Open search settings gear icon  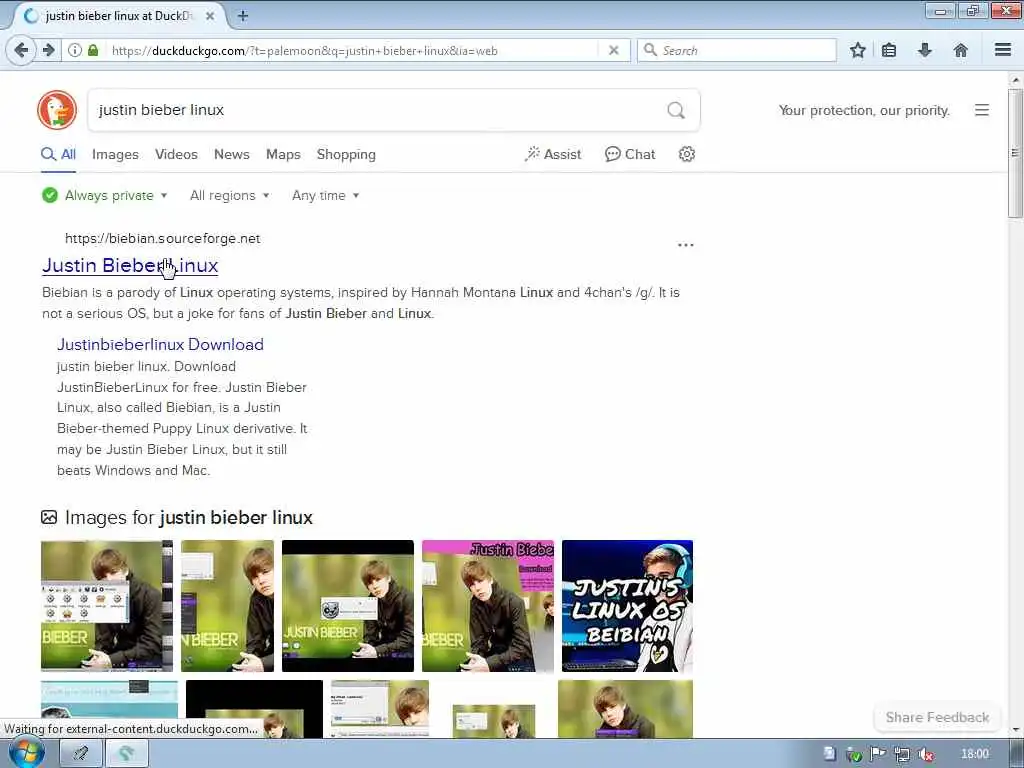tap(686, 154)
